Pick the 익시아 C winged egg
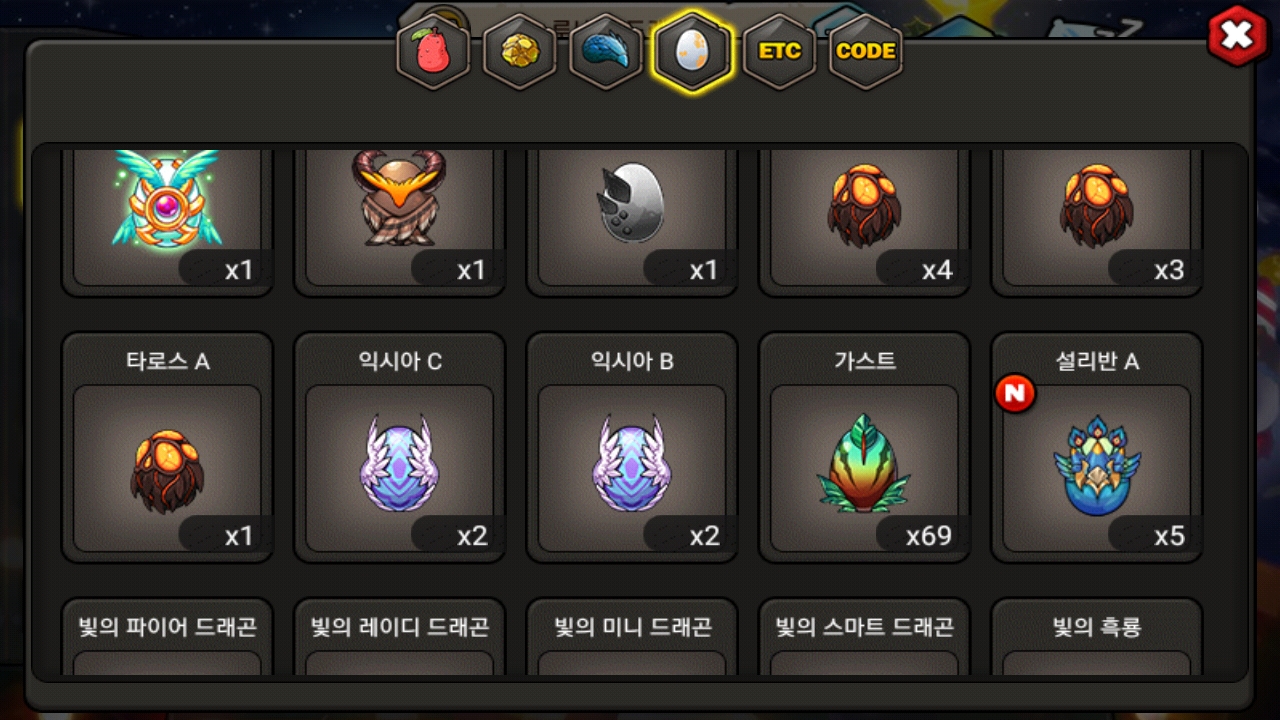Screen dimensions: 1280x720 click(x=399, y=447)
